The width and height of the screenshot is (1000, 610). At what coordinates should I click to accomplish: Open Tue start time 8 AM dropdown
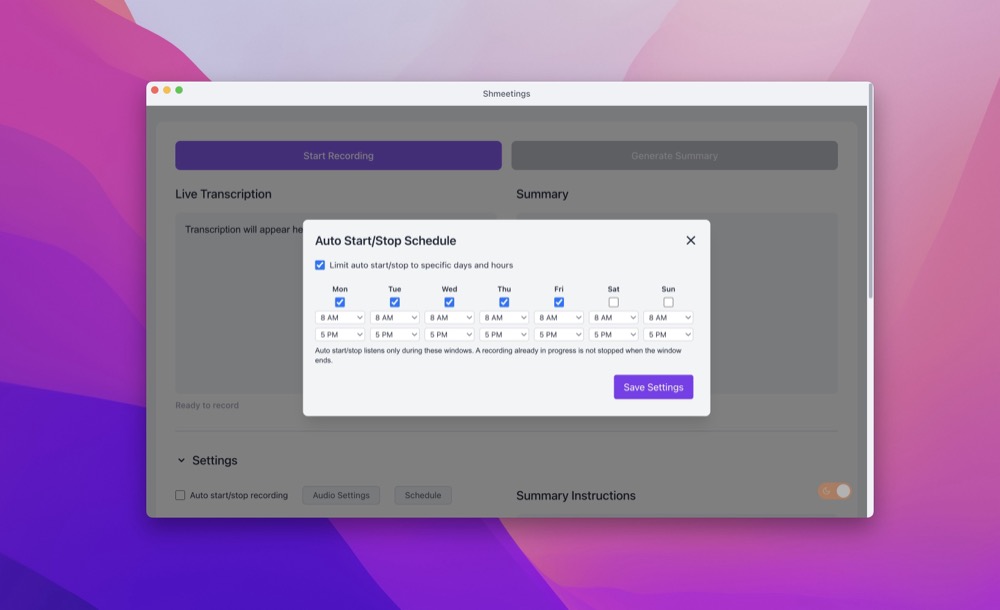pyautogui.click(x=395, y=317)
